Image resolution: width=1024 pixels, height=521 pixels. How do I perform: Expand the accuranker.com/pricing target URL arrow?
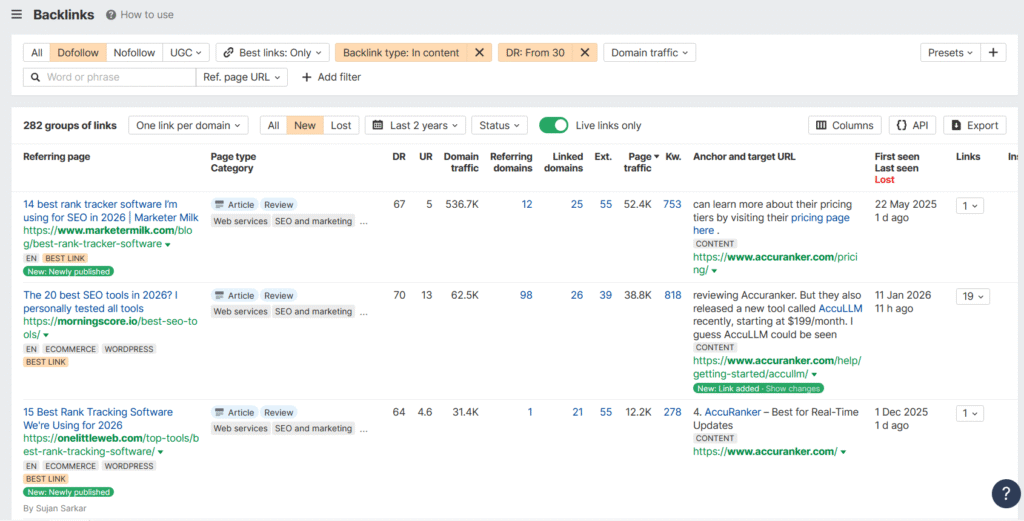coord(714,270)
